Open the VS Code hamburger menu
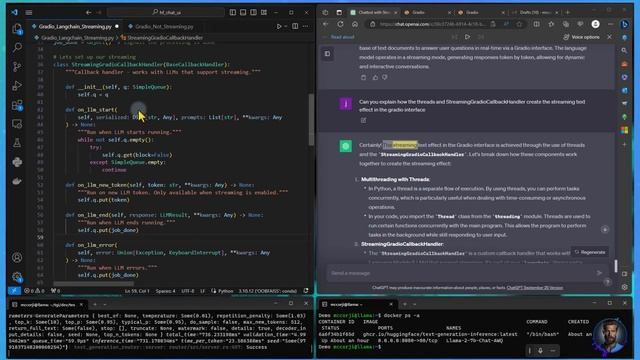This screenshot has height=360, width=640. [x=29, y=12]
